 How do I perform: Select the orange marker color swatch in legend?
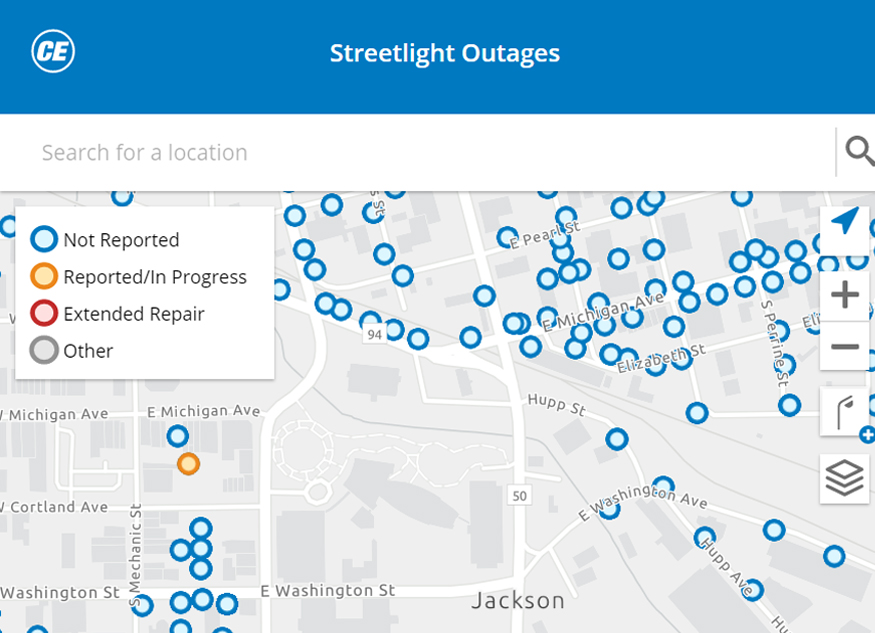[43, 276]
